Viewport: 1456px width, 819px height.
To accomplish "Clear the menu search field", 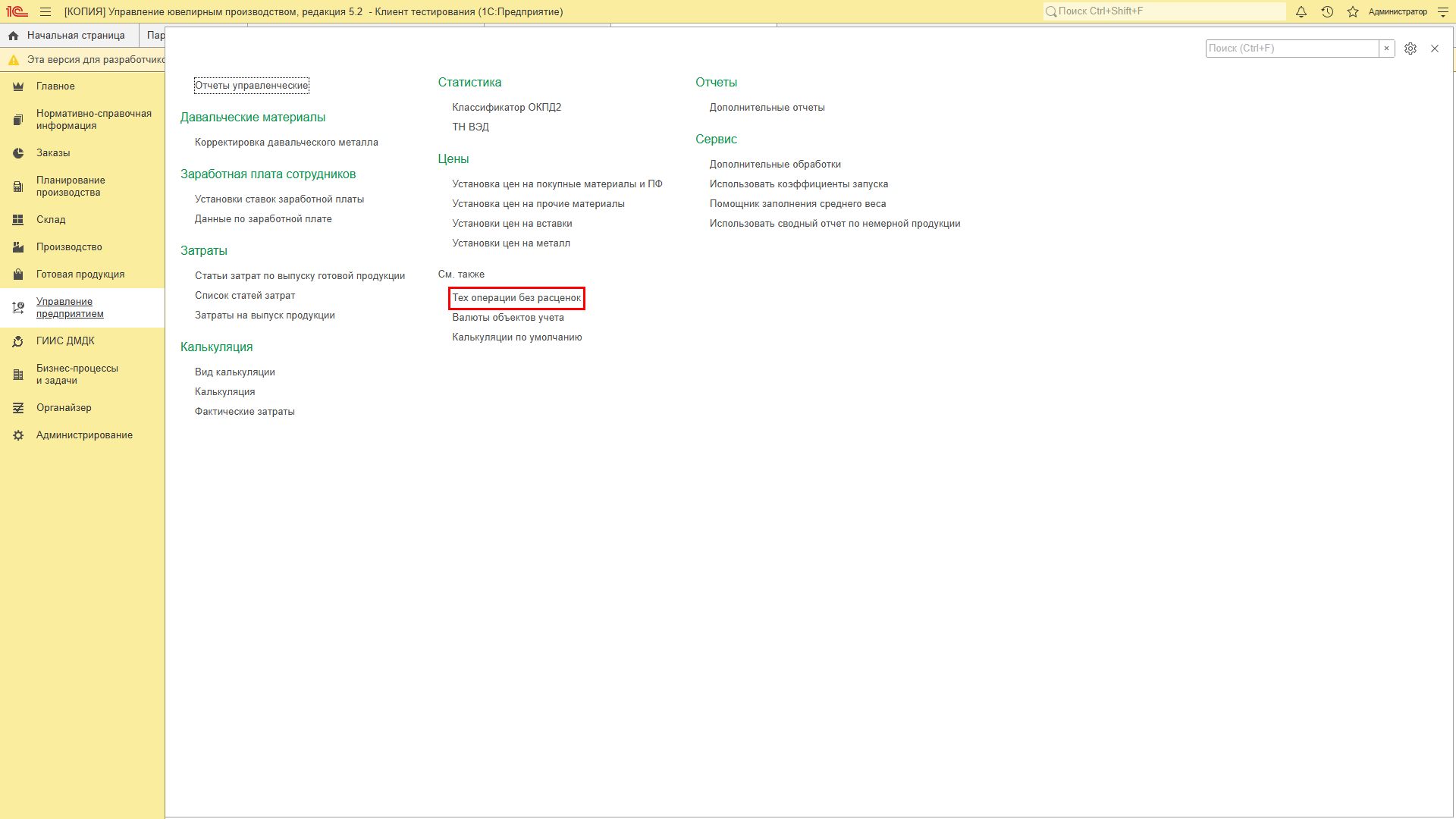I will coord(1386,49).
